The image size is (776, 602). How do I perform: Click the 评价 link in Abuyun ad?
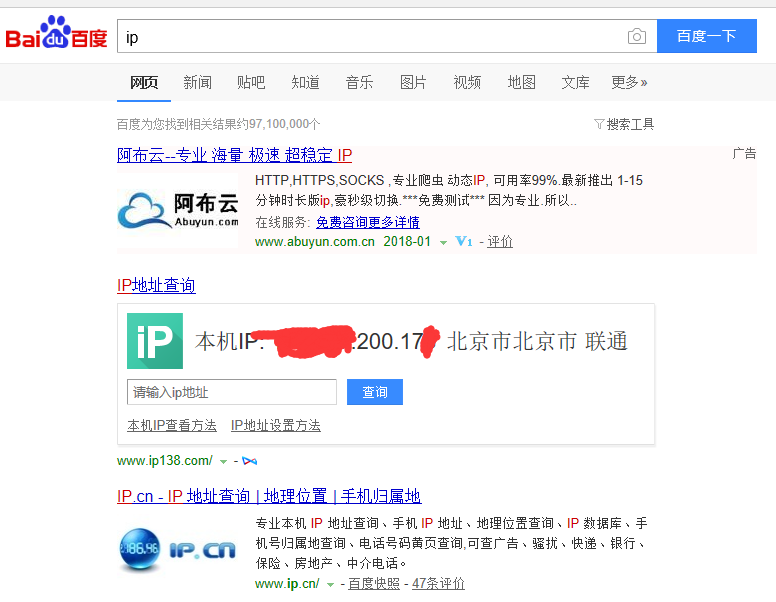click(x=500, y=242)
